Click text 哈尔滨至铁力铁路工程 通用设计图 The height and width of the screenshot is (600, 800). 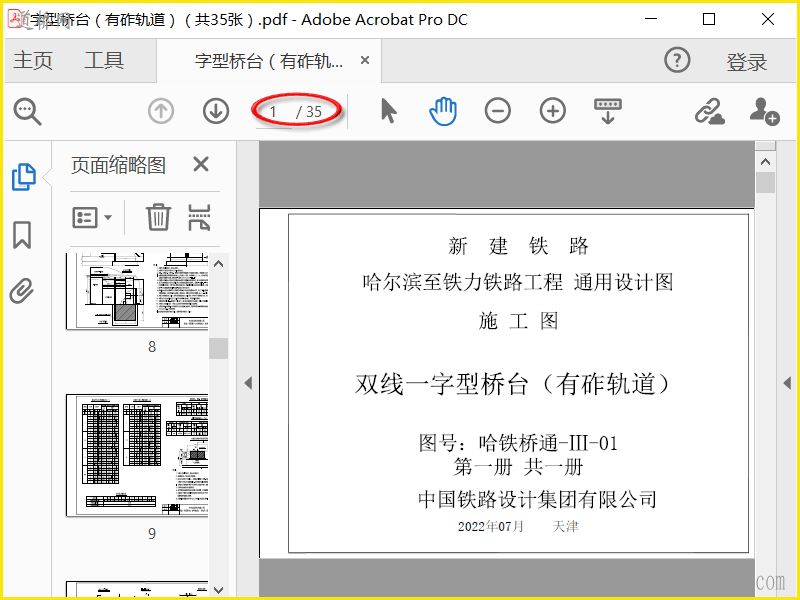point(518,282)
